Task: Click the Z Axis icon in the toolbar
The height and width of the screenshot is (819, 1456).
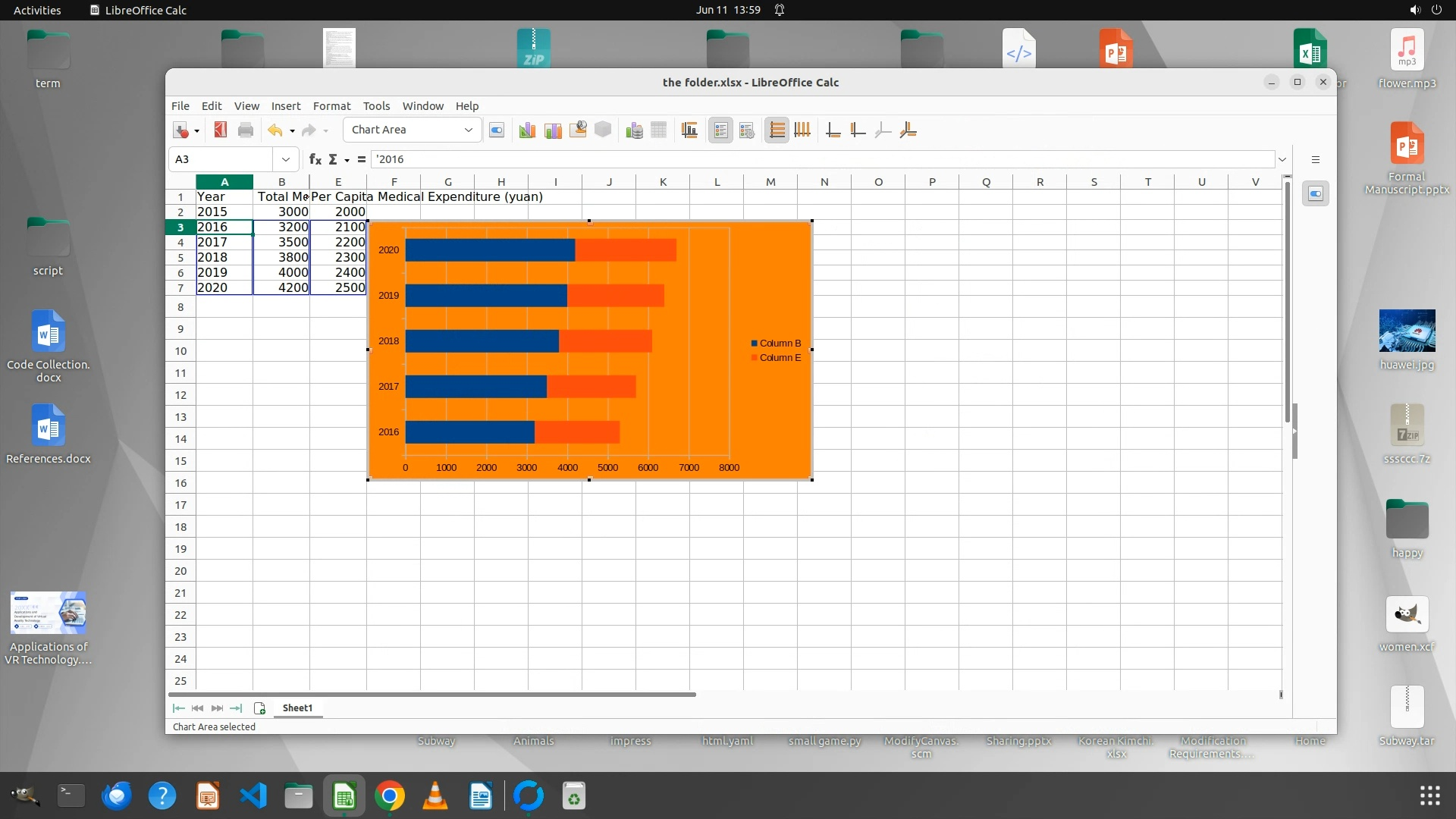Action: coord(883,130)
